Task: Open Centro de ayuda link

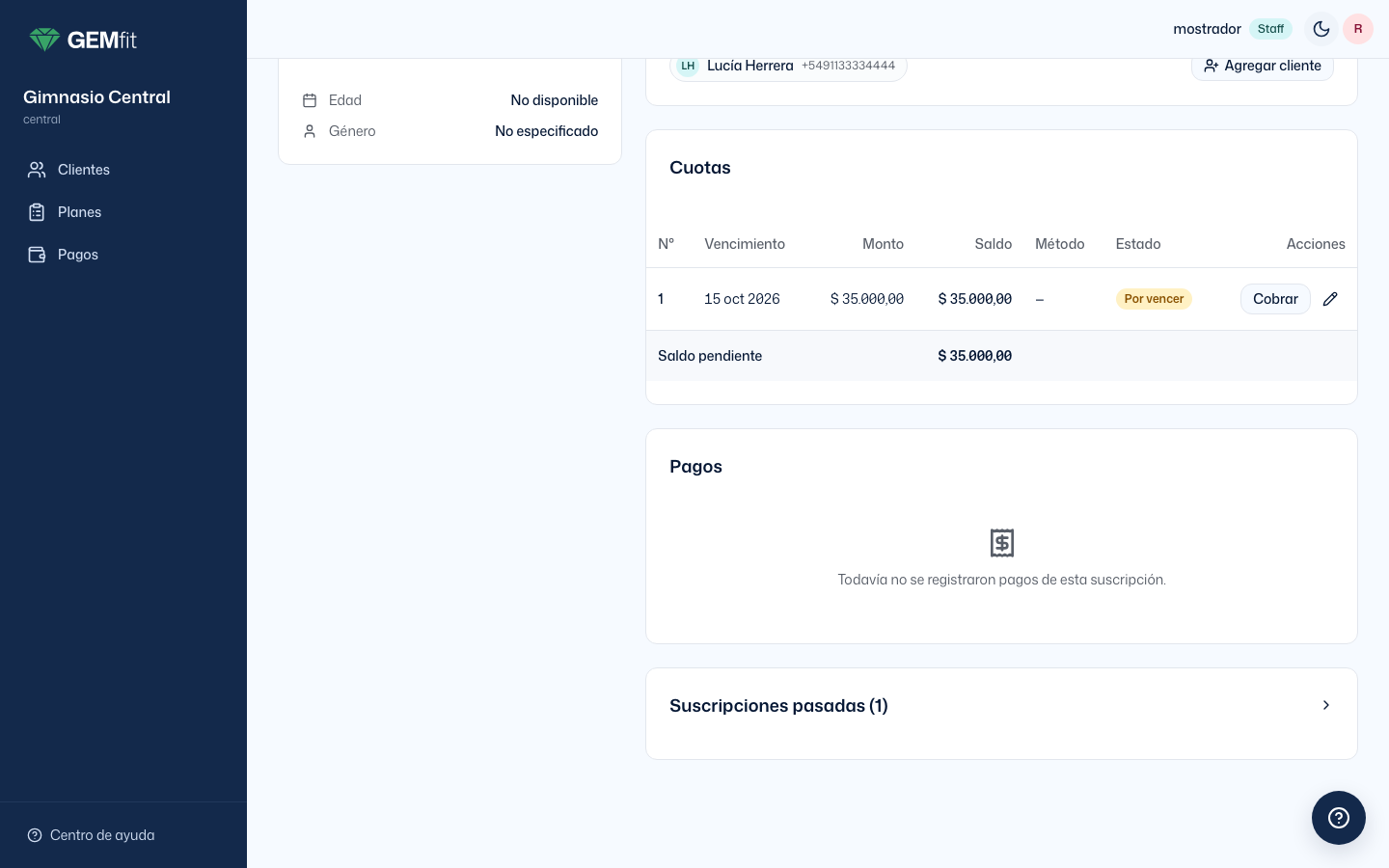Action: (x=91, y=835)
